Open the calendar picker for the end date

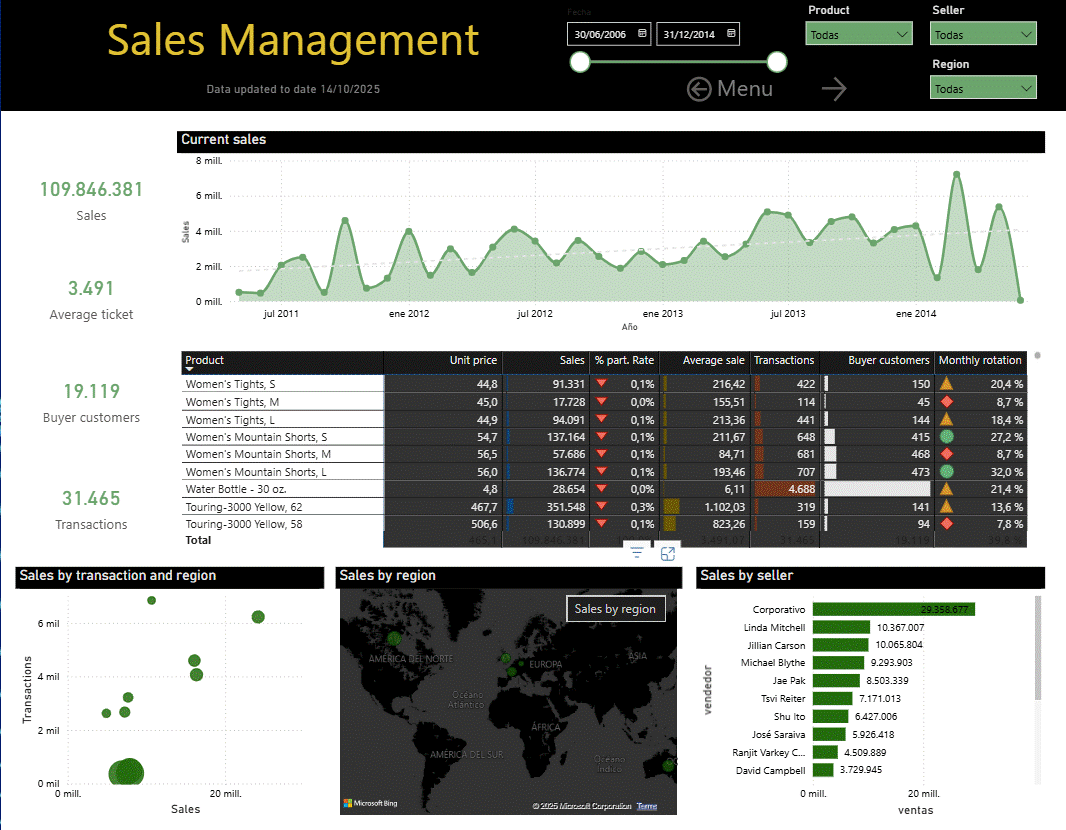pyautogui.click(x=730, y=33)
